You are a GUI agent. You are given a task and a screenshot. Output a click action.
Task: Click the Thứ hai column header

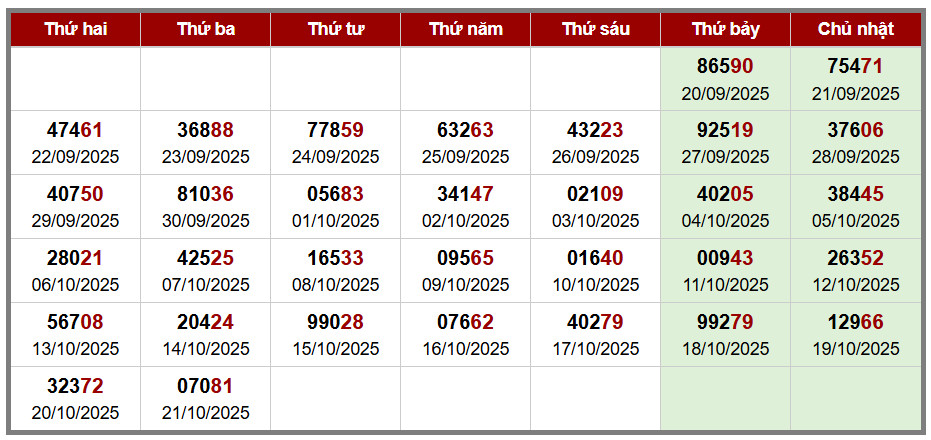[x=75, y=29]
